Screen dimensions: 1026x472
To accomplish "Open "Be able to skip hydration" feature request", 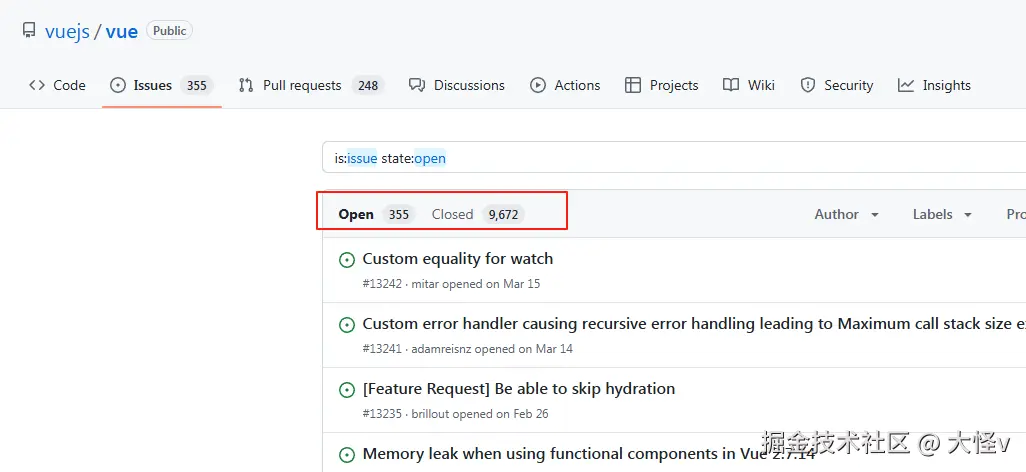I will 518,388.
